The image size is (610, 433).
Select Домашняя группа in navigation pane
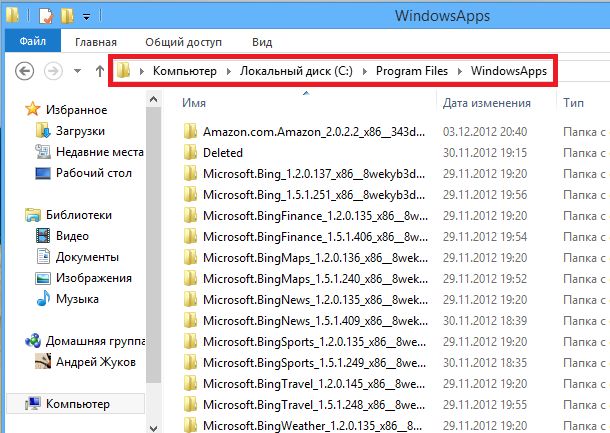[x=95, y=341]
